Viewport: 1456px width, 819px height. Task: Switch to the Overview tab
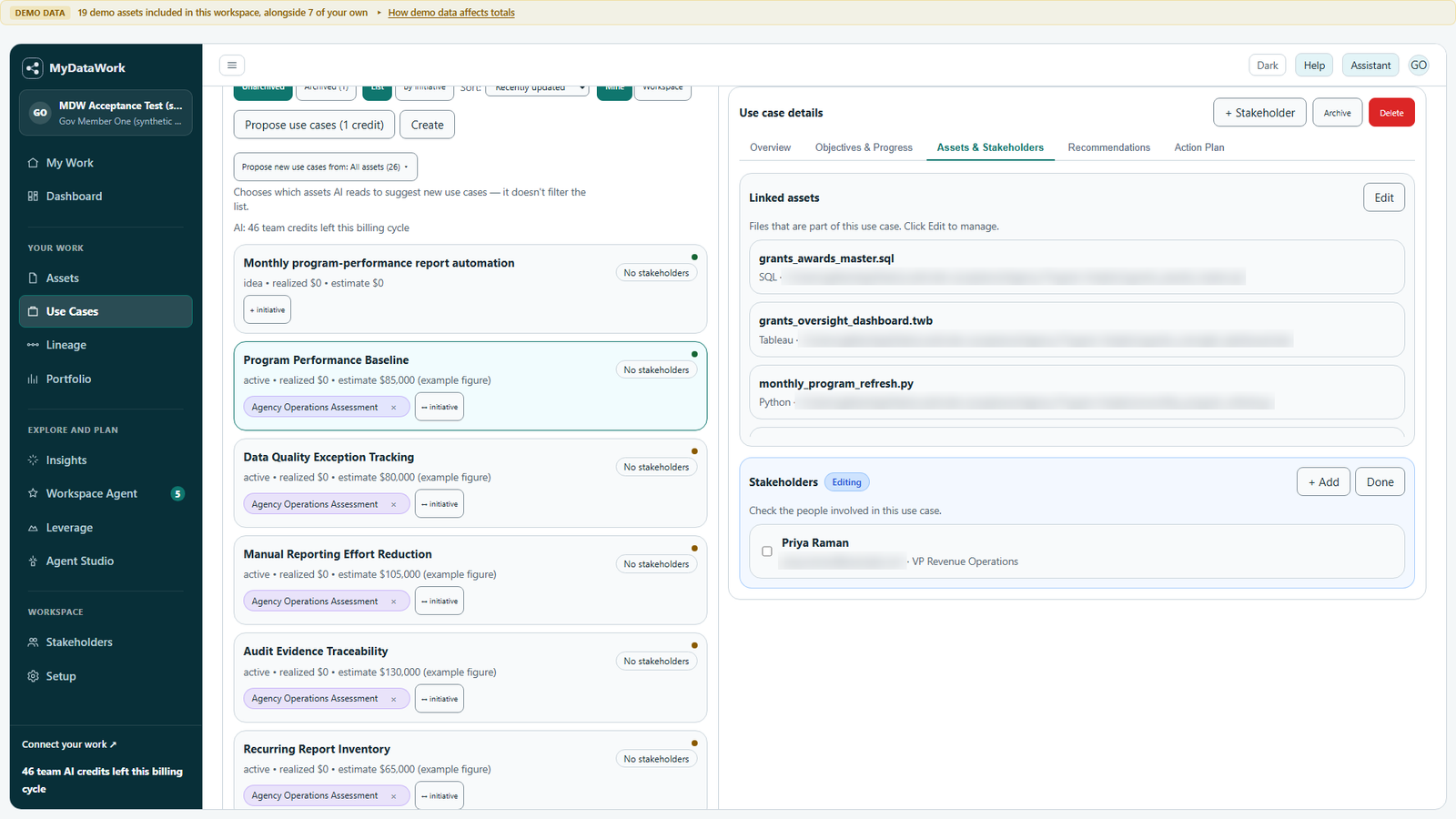click(770, 147)
